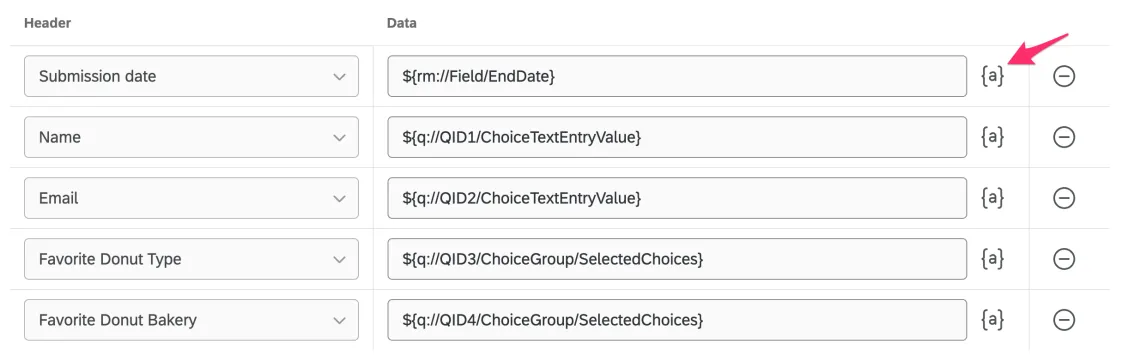Remove the Email row with minus button
The height and width of the screenshot is (361, 1140).
(1064, 198)
